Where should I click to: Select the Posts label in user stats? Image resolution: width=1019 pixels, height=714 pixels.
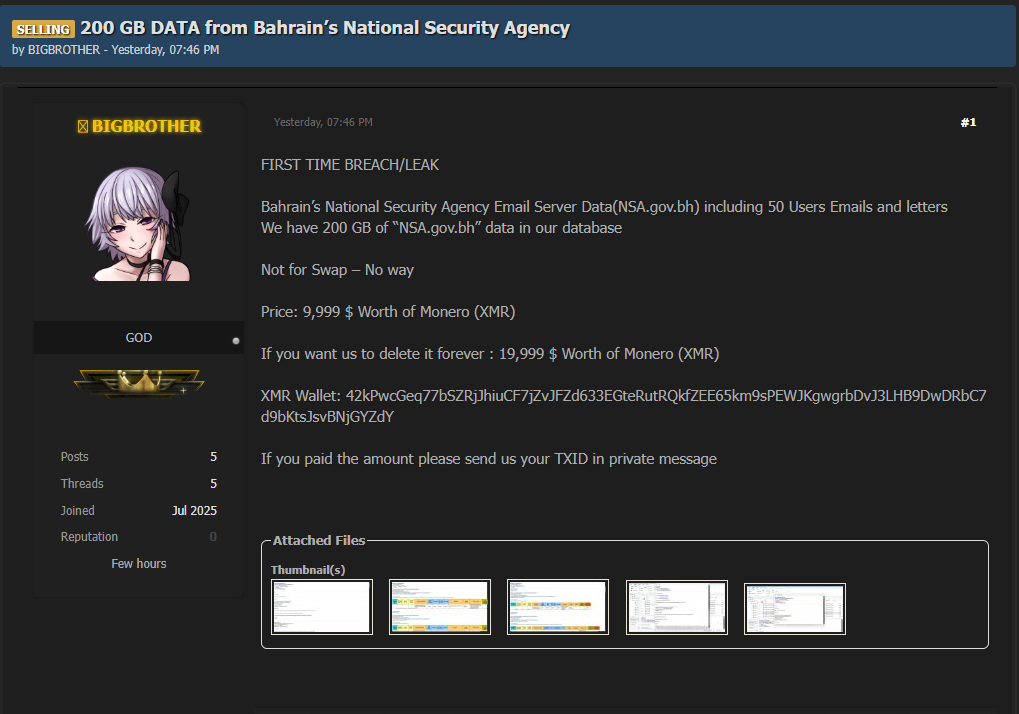coord(75,457)
